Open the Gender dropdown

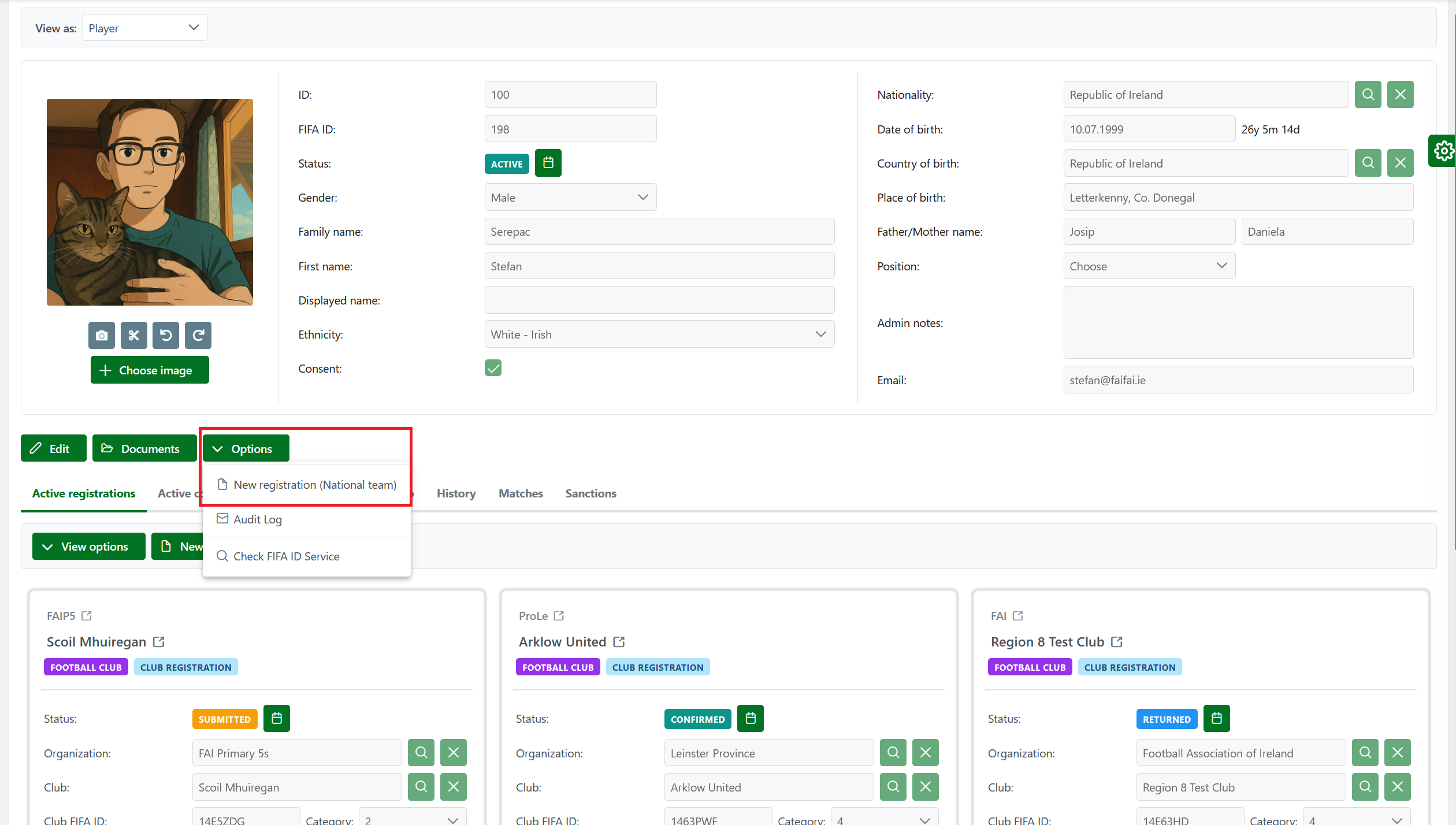pos(570,198)
